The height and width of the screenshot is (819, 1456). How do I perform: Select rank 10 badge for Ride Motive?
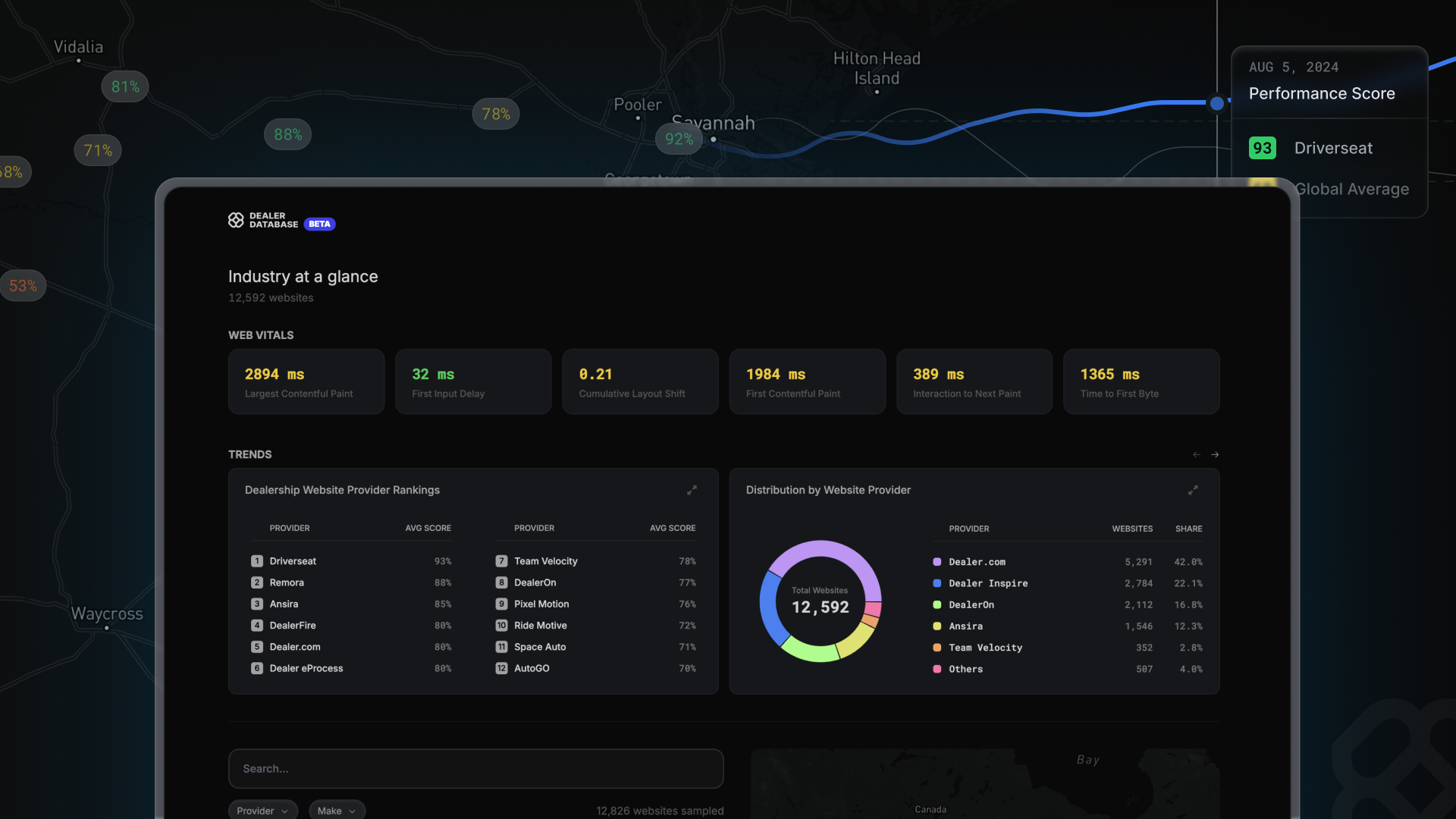(501, 626)
